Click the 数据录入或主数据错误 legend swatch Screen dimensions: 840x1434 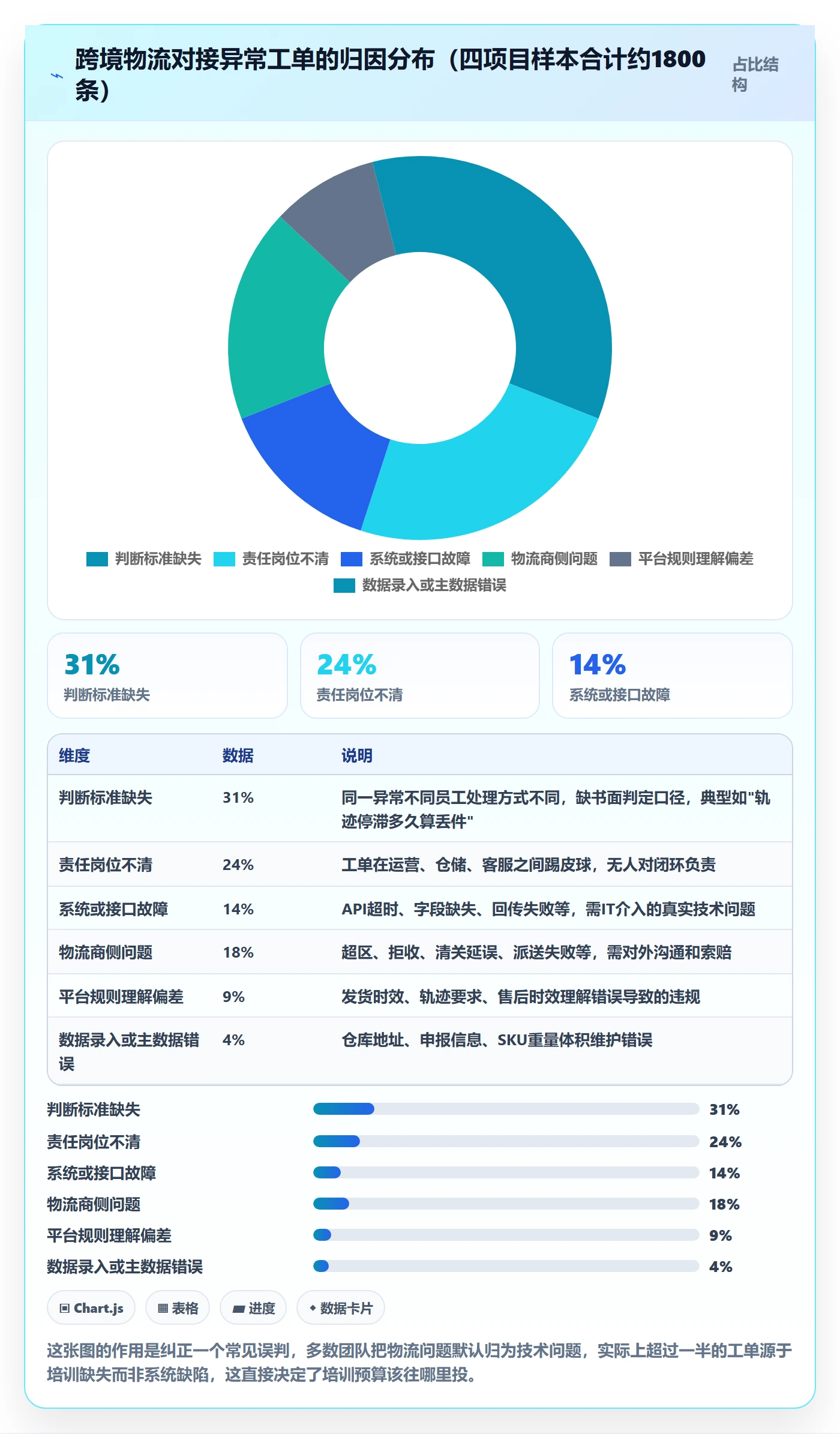344,586
